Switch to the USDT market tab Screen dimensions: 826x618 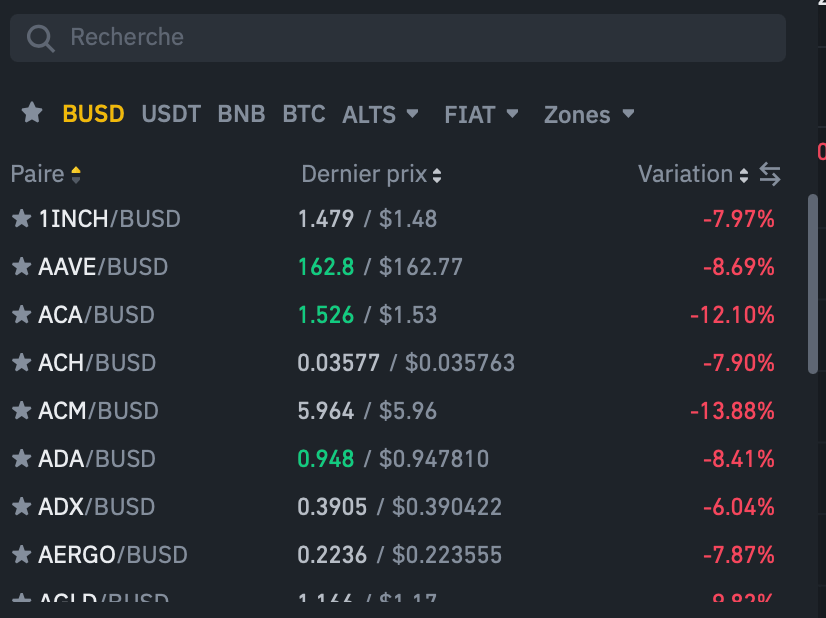click(x=170, y=114)
